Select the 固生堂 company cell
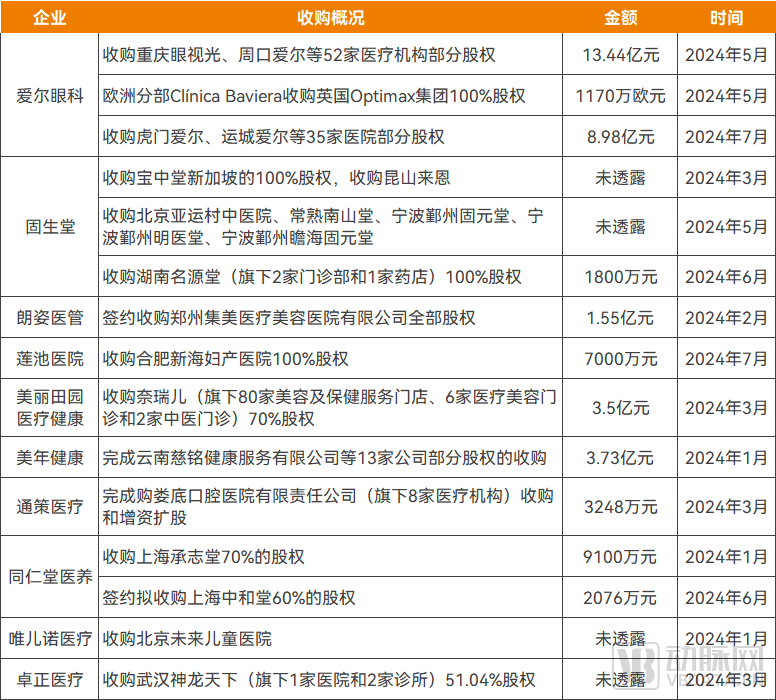The image size is (776, 700). coord(49,227)
